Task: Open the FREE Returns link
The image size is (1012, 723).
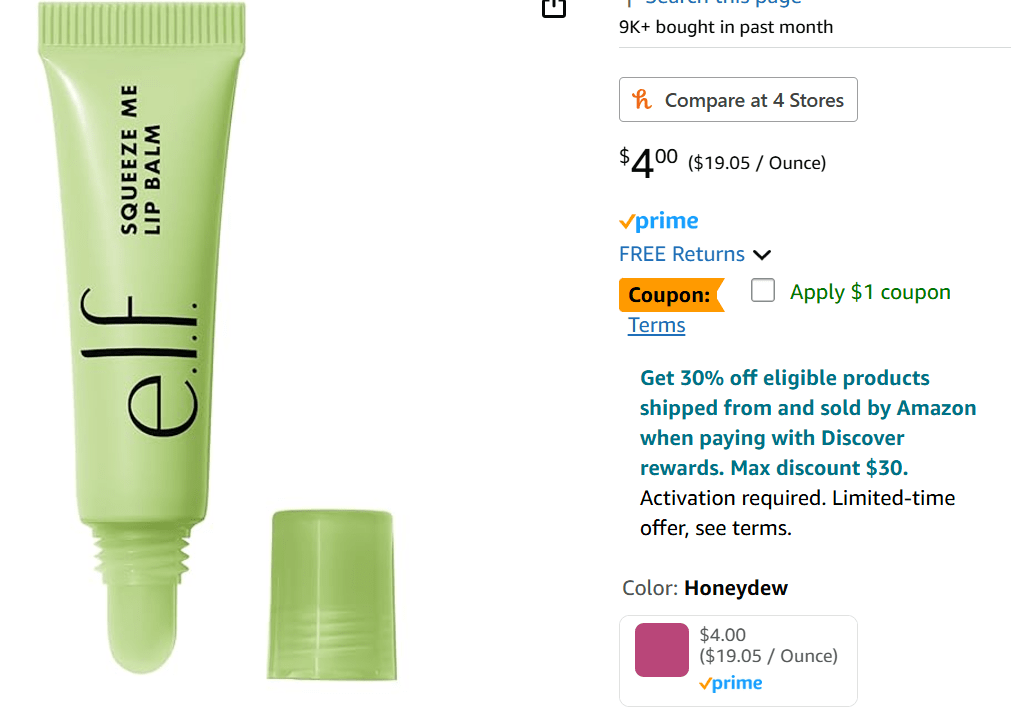Action: tap(682, 254)
